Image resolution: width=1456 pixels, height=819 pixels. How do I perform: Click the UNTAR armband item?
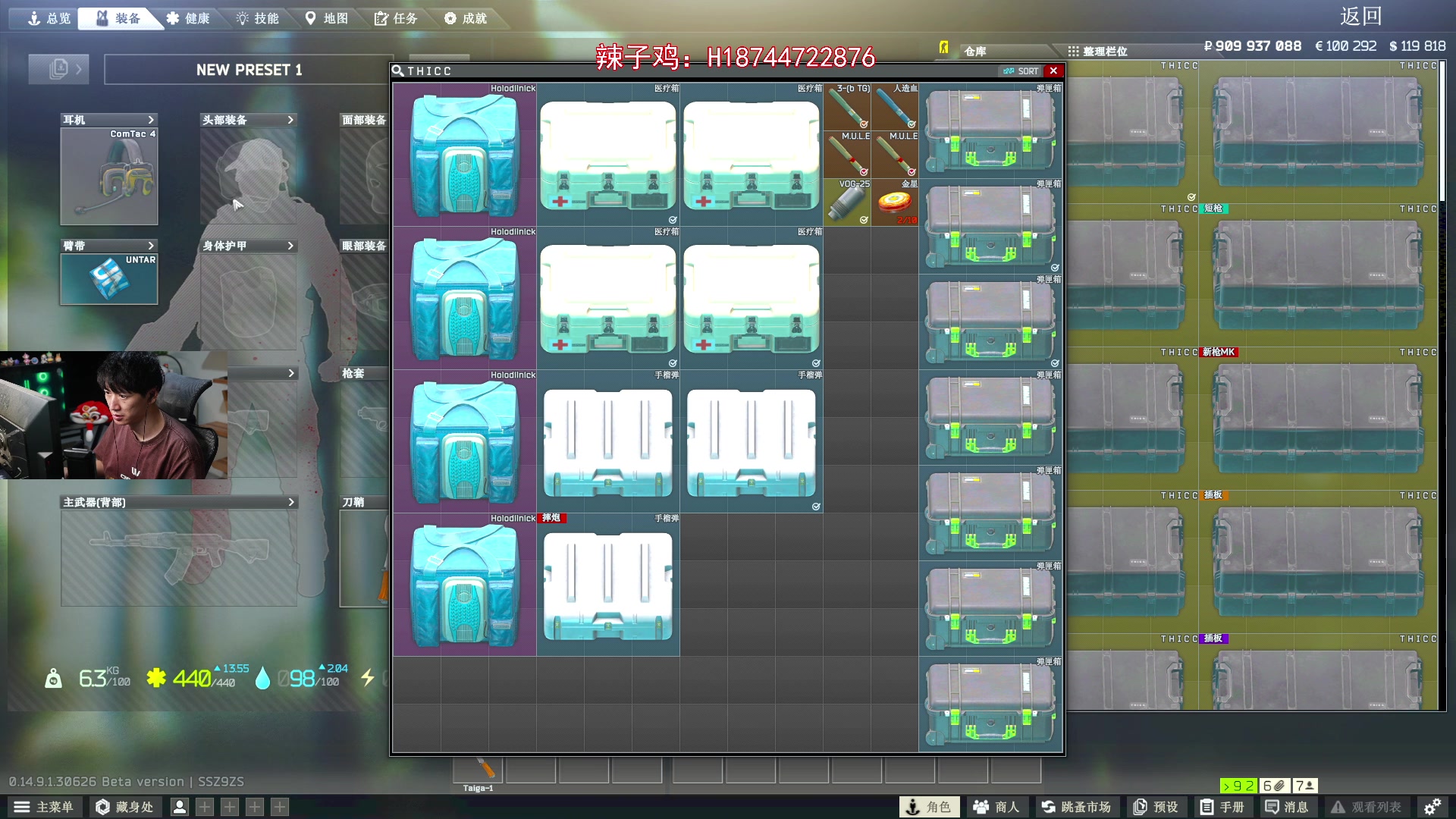(109, 279)
